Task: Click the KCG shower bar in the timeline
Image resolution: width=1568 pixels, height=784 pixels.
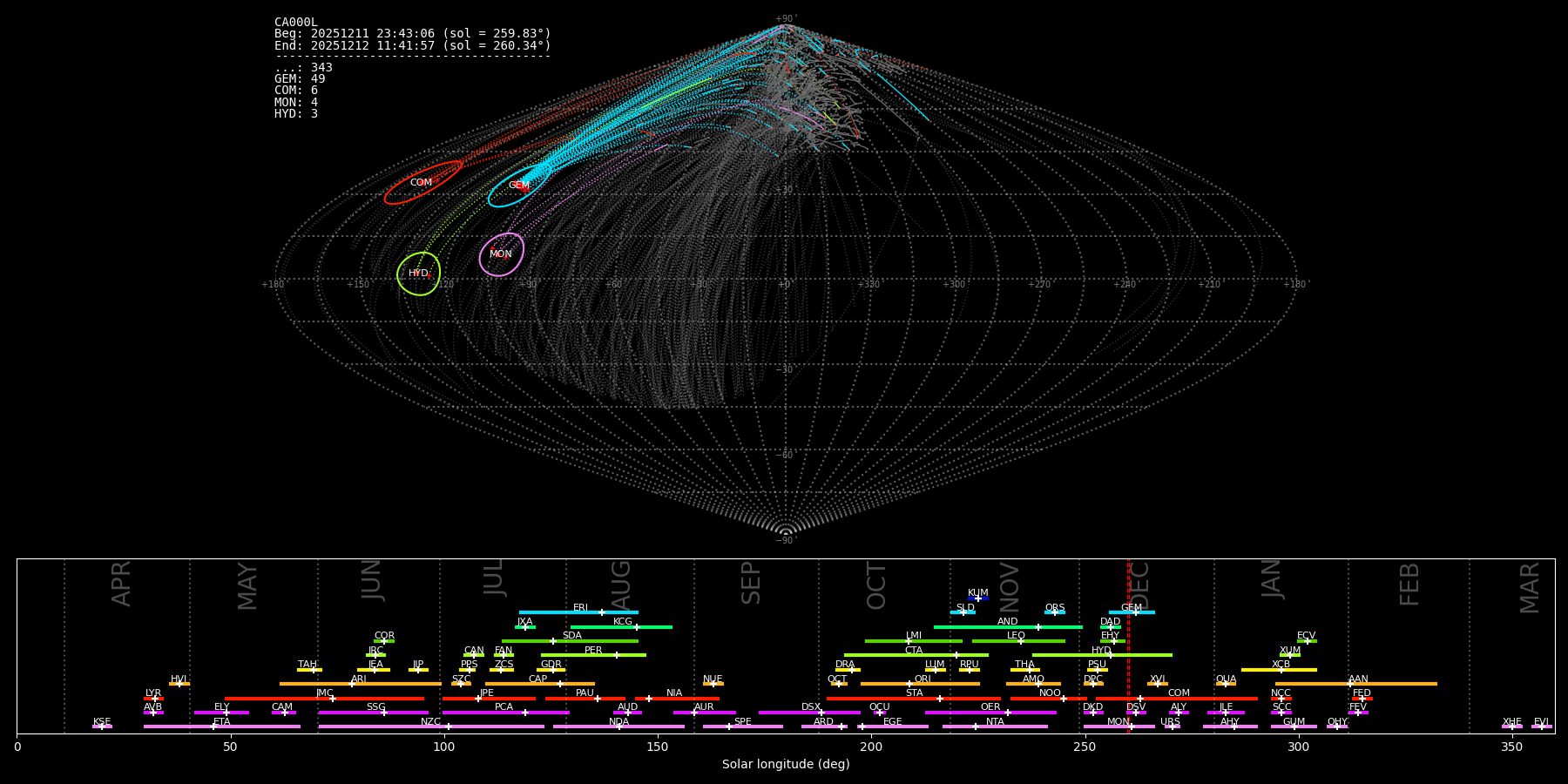Action: [621, 627]
